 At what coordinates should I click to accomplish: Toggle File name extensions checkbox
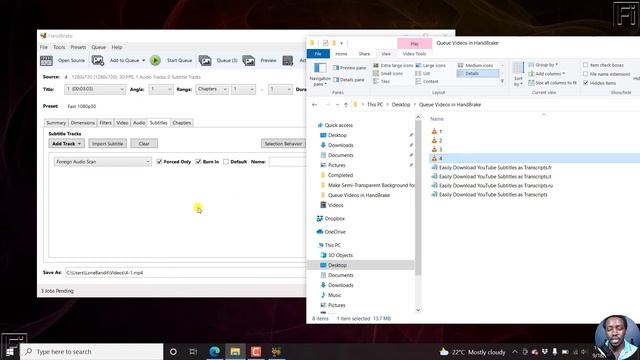pyautogui.click(x=586, y=74)
